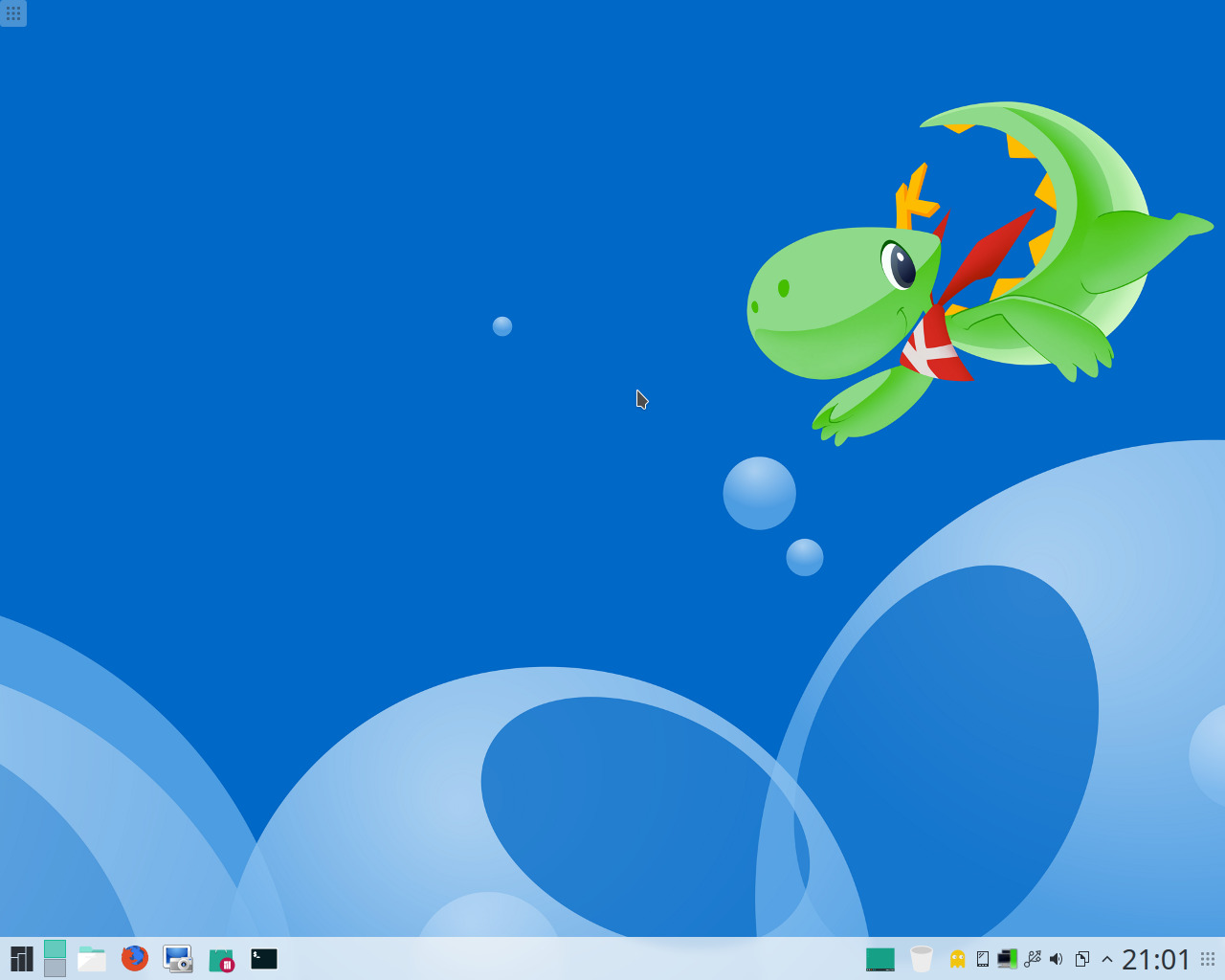
Task: Switch to the first virtual desktop in pager
Action: click(x=55, y=948)
